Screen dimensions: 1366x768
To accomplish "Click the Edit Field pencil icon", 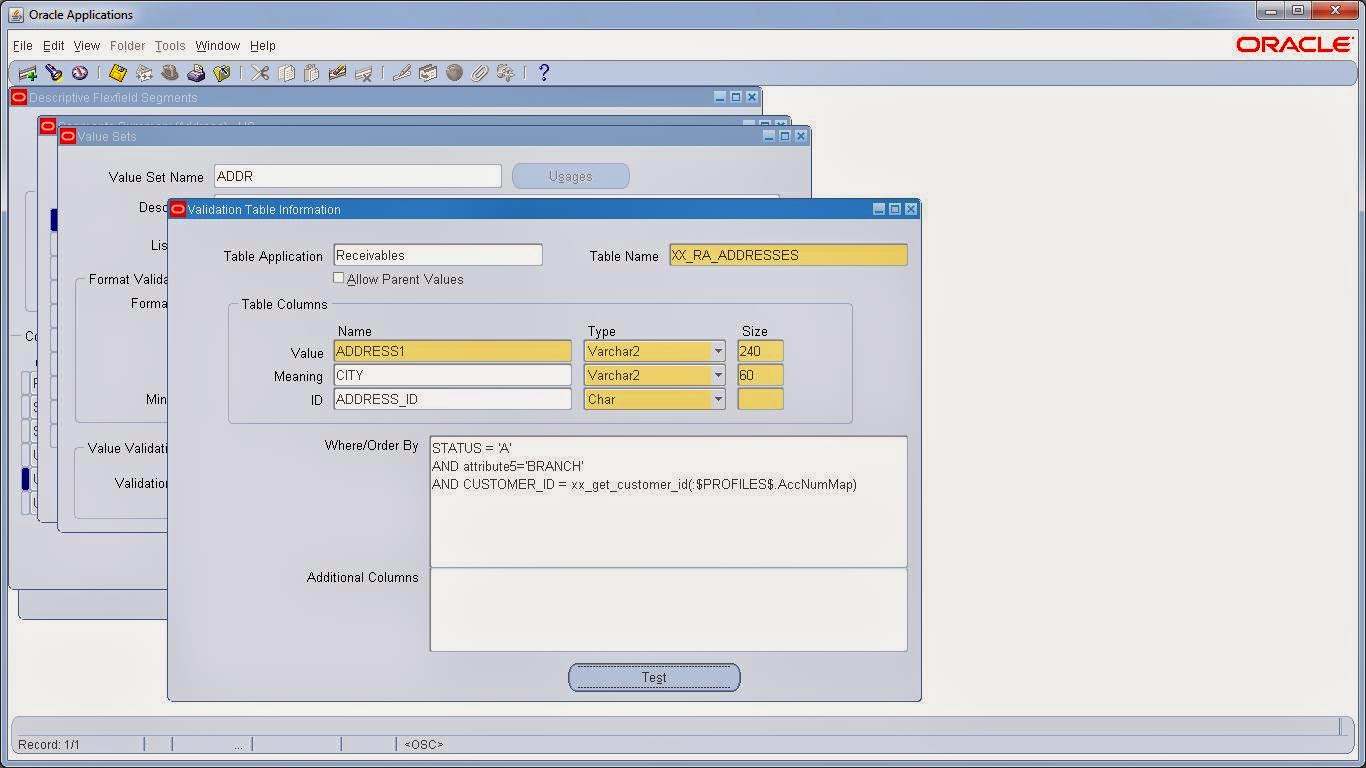I will tap(402, 73).
